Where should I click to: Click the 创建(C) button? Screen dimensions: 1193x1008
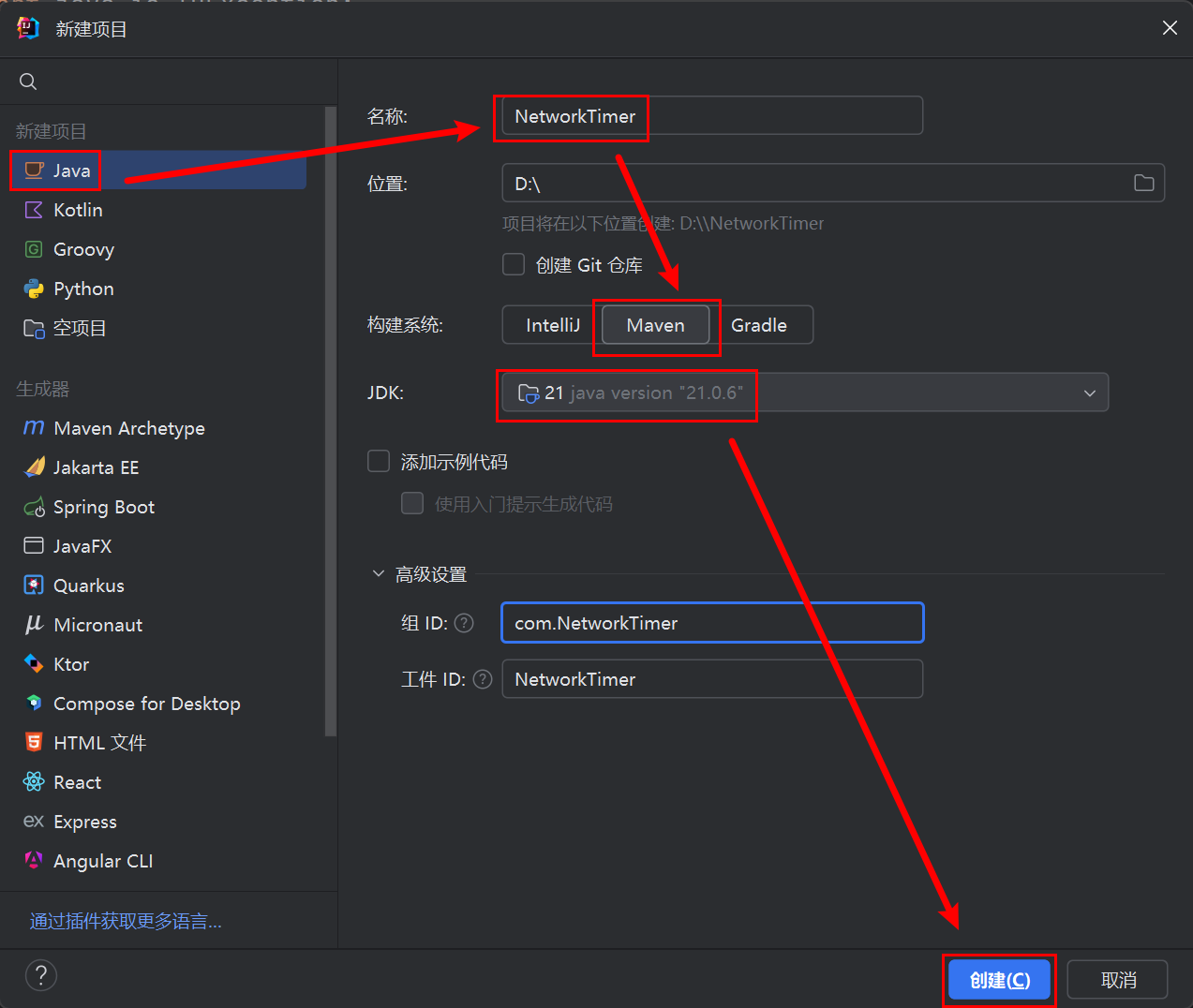pos(999,980)
